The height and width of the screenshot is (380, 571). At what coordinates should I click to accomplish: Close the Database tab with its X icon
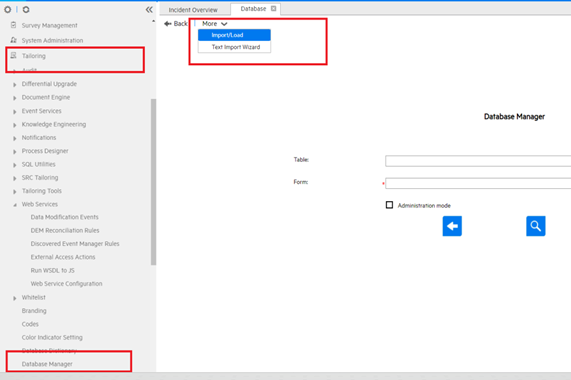[273, 9]
